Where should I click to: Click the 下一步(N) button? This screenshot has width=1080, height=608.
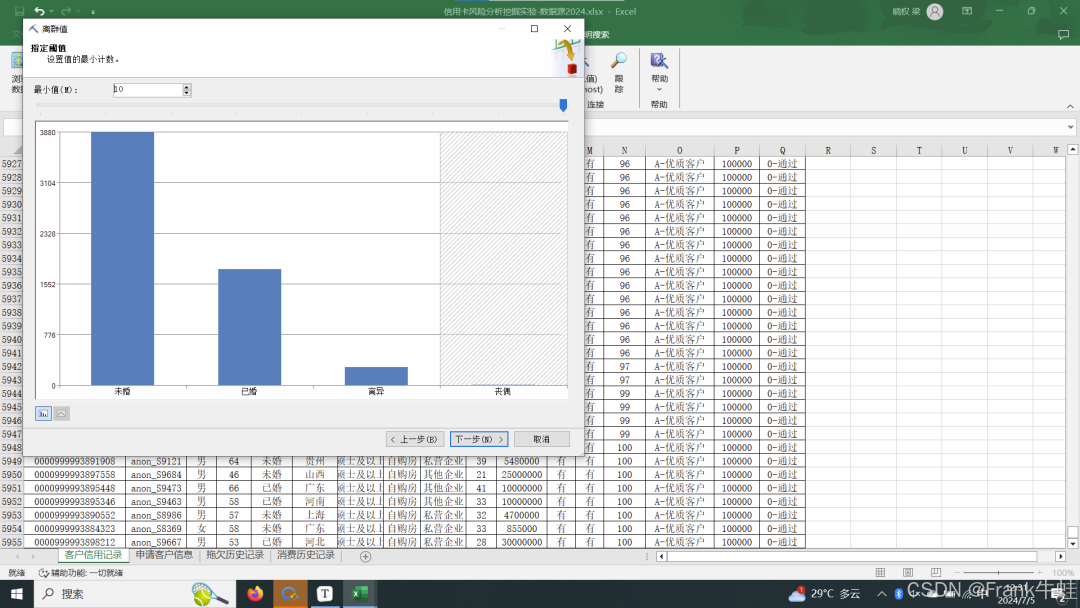pyautogui.click(x=479, y=439)
